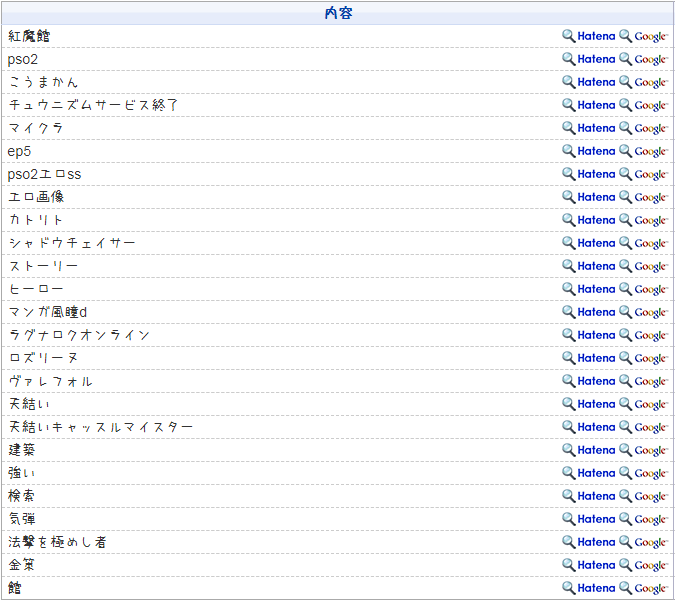The height and width of the screenshot is (602, 675).
Task: Click Google icon in 検索 row
Action: point(643,496)
